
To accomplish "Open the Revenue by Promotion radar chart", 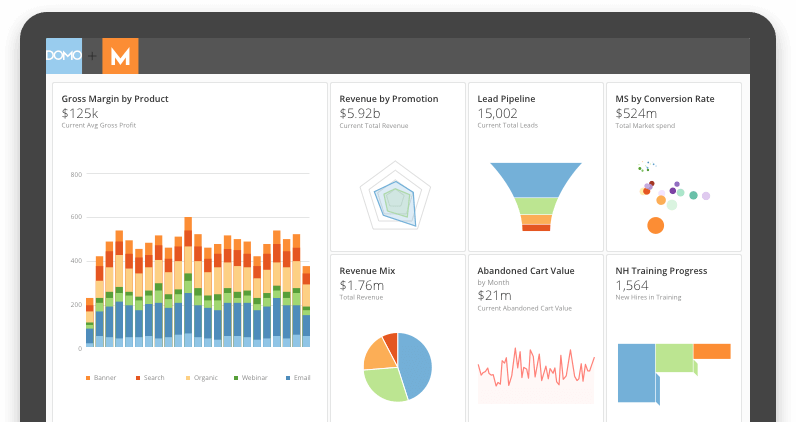I will 395,196.
